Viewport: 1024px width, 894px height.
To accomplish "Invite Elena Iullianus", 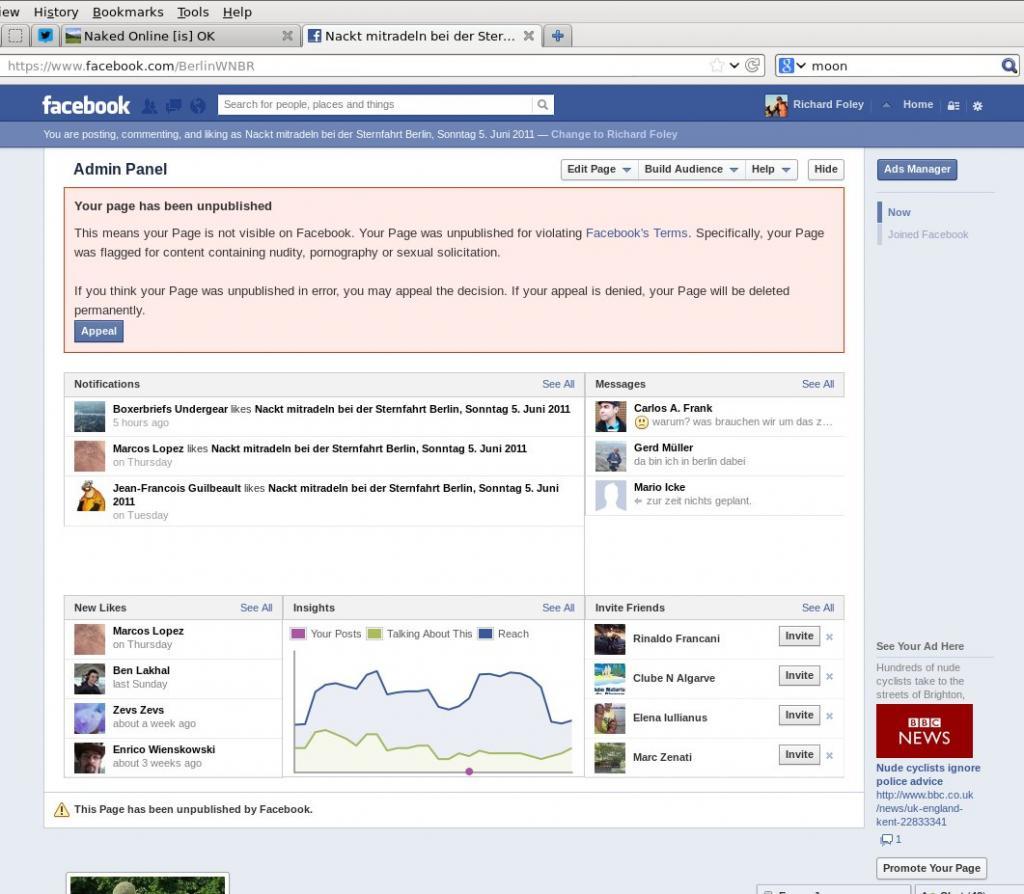I will tap(799, 715).
